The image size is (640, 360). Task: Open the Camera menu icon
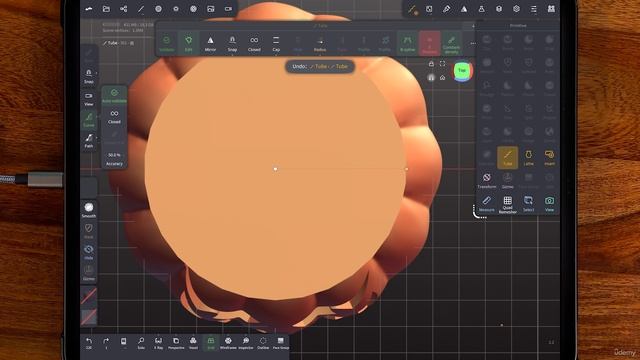click(228, 9)
